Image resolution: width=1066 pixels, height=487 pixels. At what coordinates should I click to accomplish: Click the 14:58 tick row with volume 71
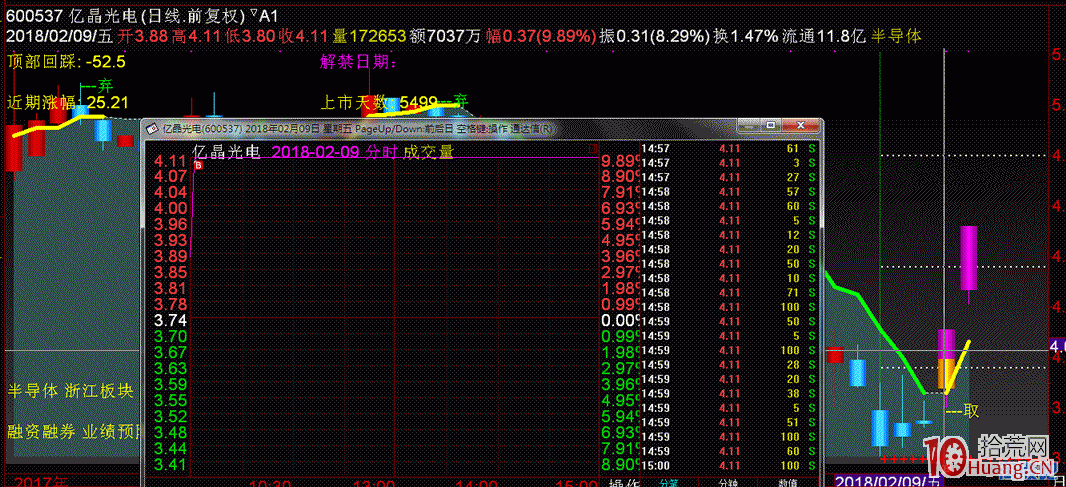[x=730, y=292]
